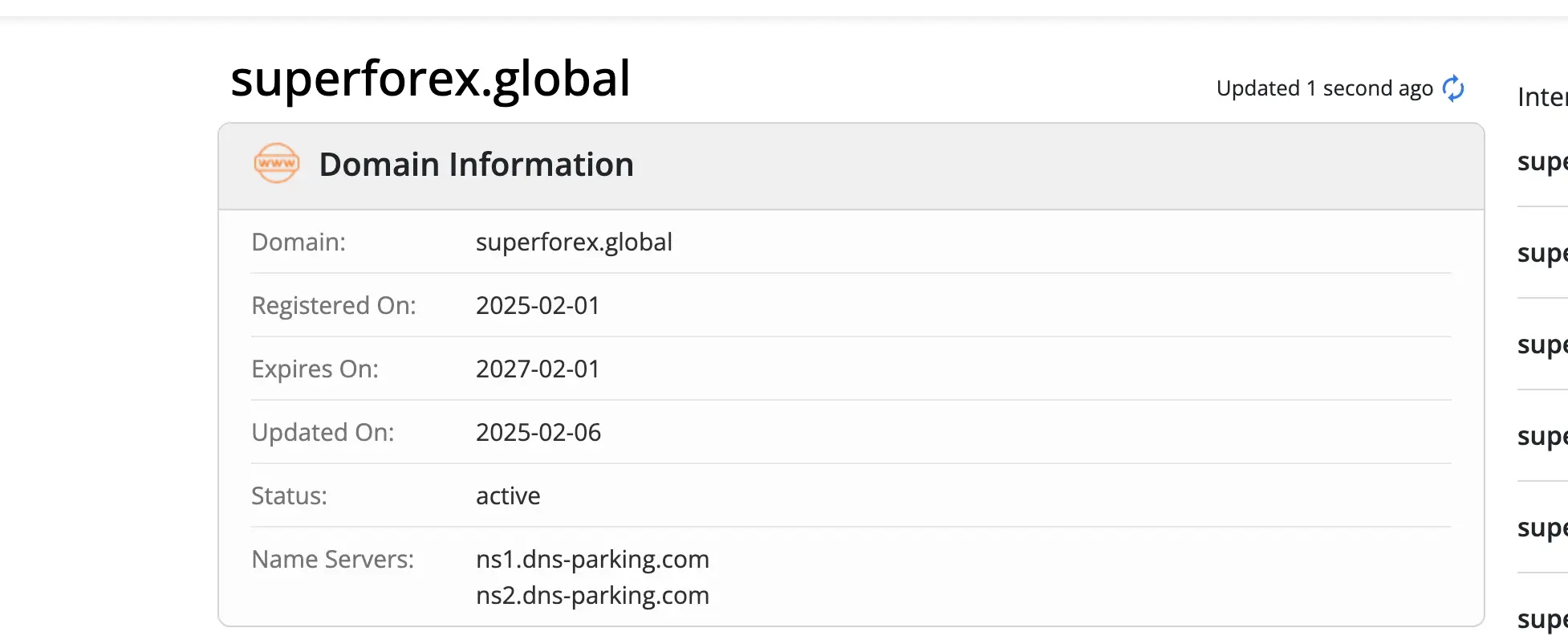The width and height of the screenshot is (1568, 636).
Task: Click the superforex.global page title
Action: pyautogui.click(x=430, y=79)
